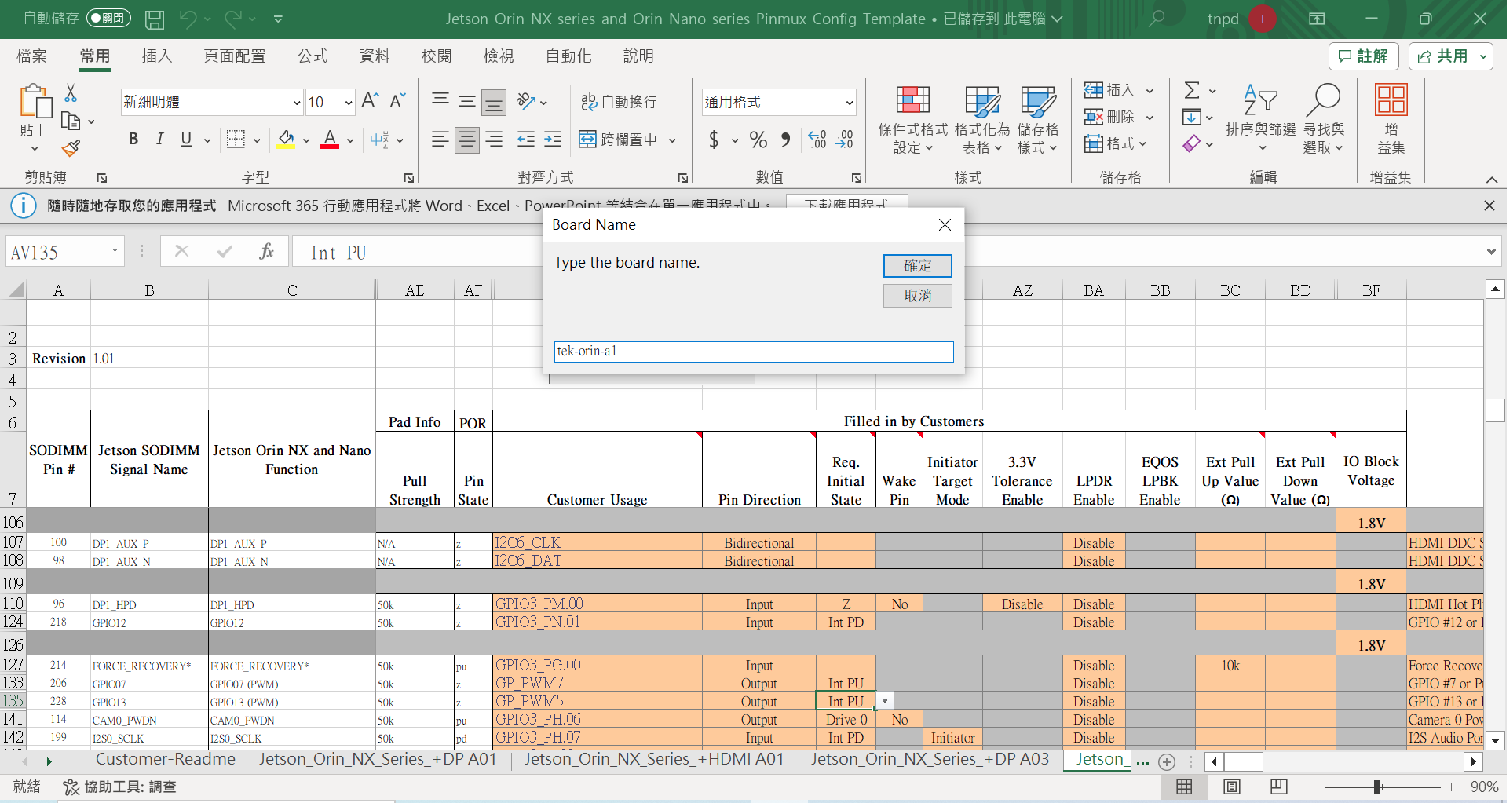
Task: Center text horizontally
Action: point(467,140)
